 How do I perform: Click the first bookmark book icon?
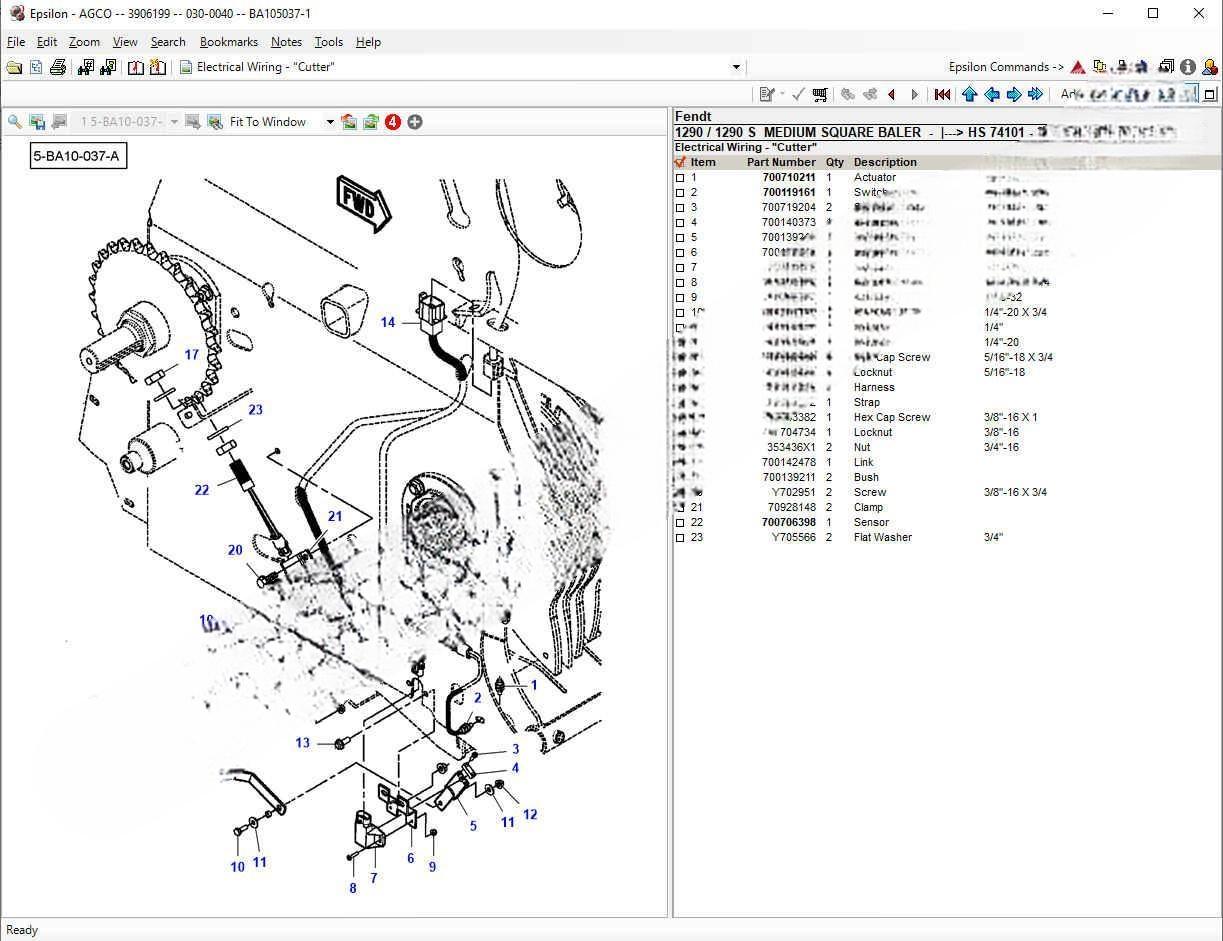coord(135,67)
